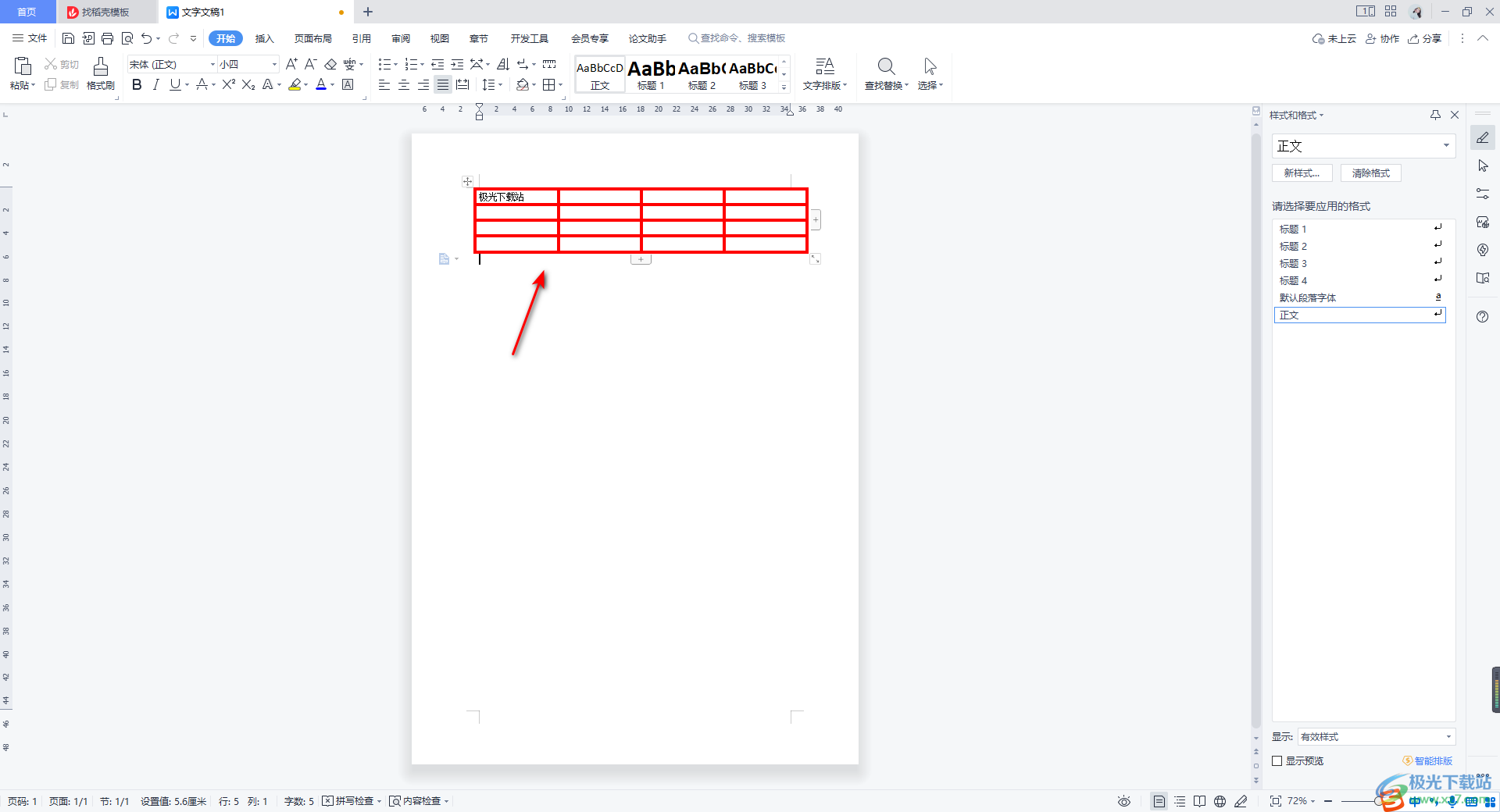Align text right
Viewport: 1500px width, 812px height.
[423, 84]
